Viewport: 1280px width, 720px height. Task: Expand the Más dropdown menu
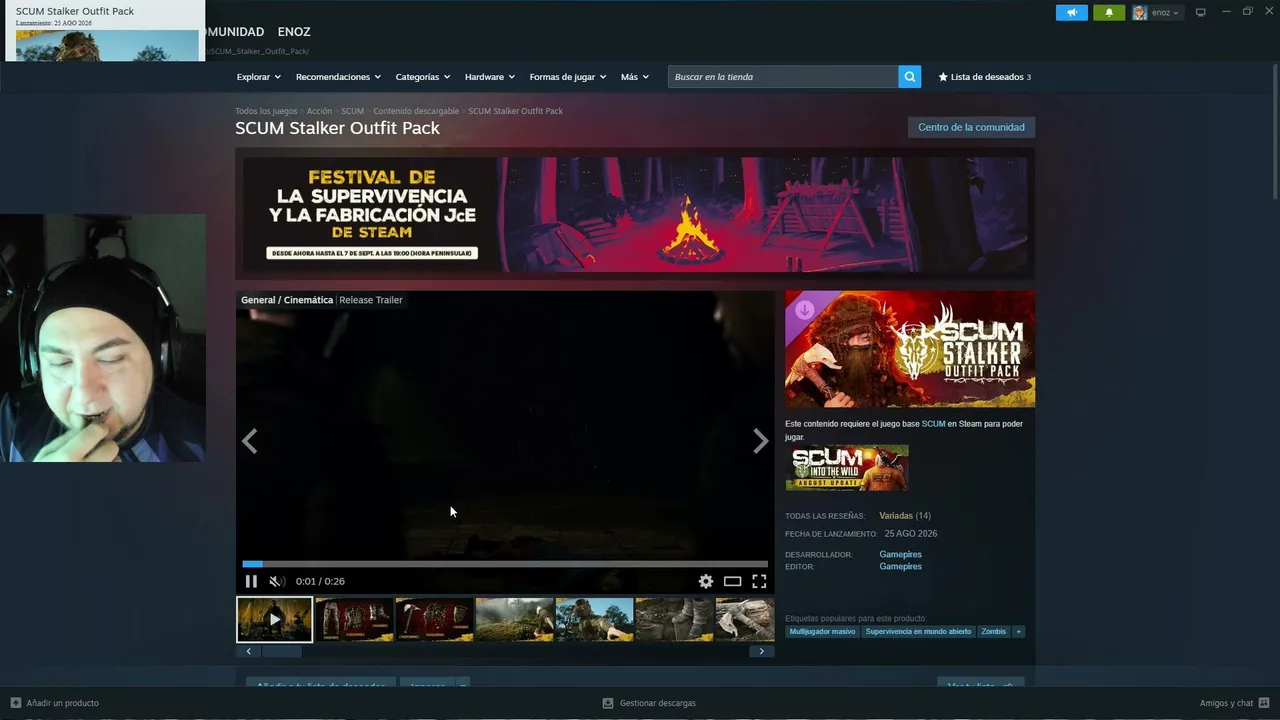[635, 77]
